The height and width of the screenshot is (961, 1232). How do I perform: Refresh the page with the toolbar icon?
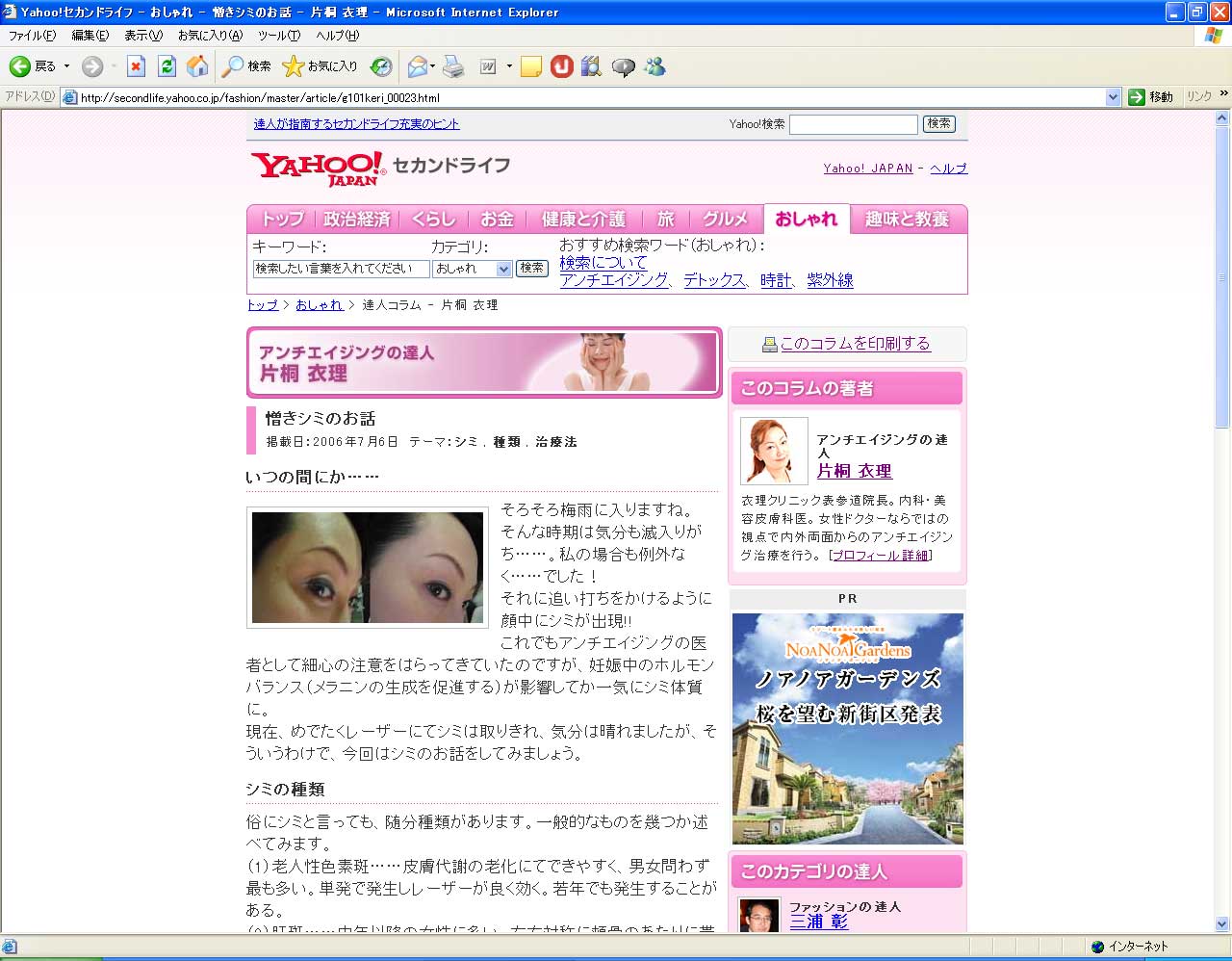pyautogui.click(x=167, y=66)
